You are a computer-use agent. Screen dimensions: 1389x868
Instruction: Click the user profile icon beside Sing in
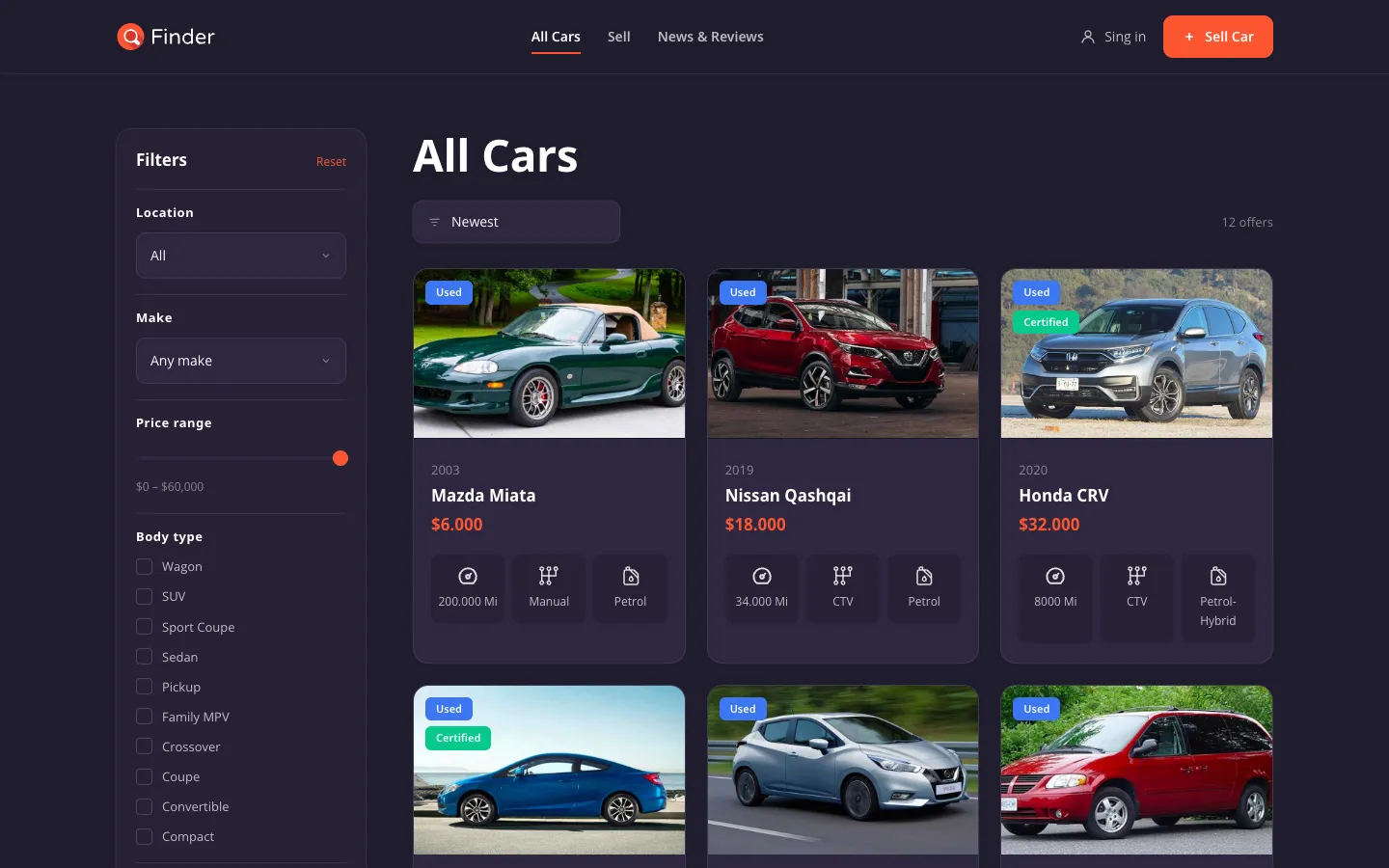point(1088,37)
